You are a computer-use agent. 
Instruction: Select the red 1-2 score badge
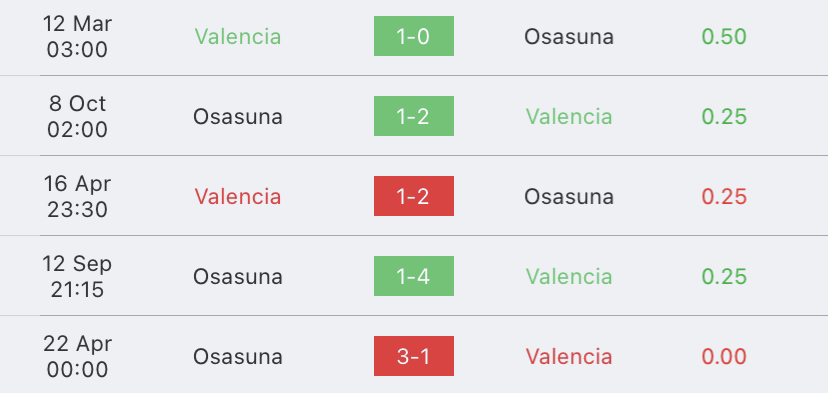(413, 196)
